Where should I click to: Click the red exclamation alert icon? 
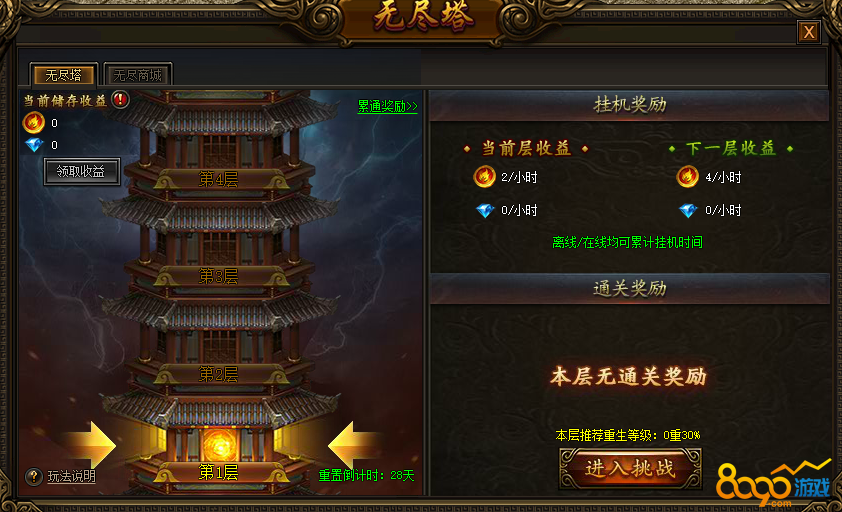pyautogui.click(x=120, y=99)
